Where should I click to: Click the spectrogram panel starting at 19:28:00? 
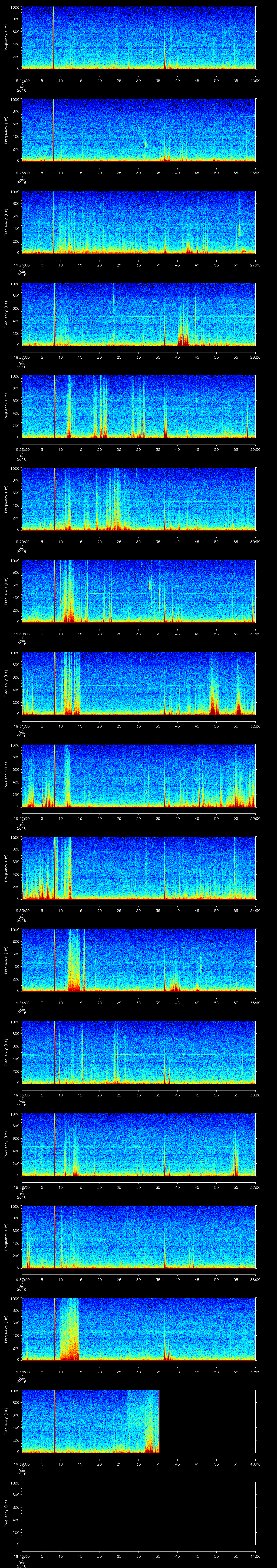point(138,407)
